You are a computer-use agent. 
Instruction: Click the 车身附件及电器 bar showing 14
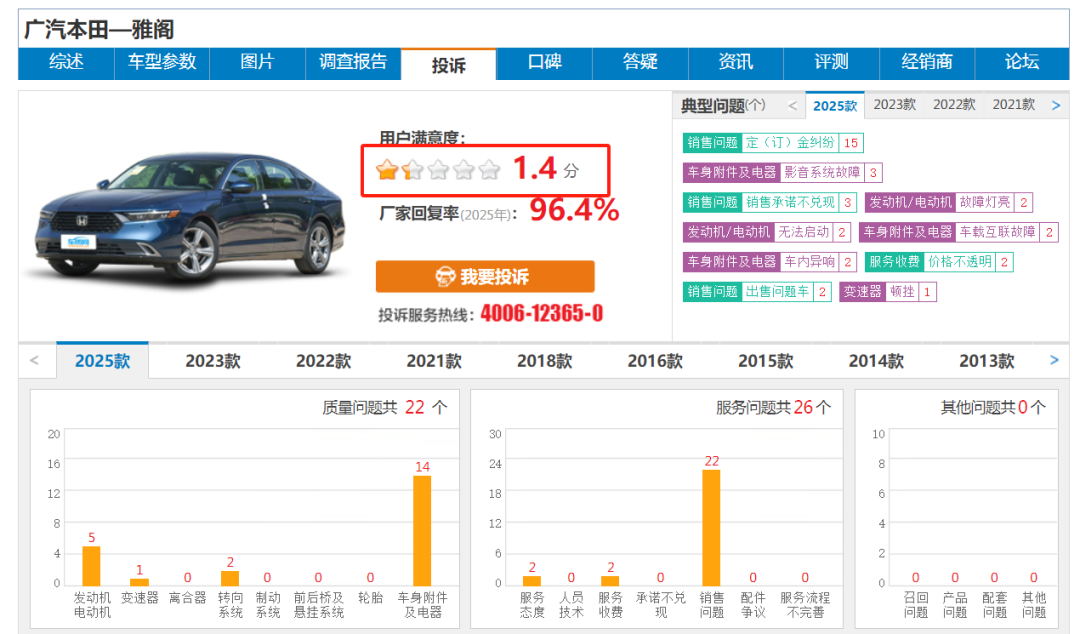422,531
